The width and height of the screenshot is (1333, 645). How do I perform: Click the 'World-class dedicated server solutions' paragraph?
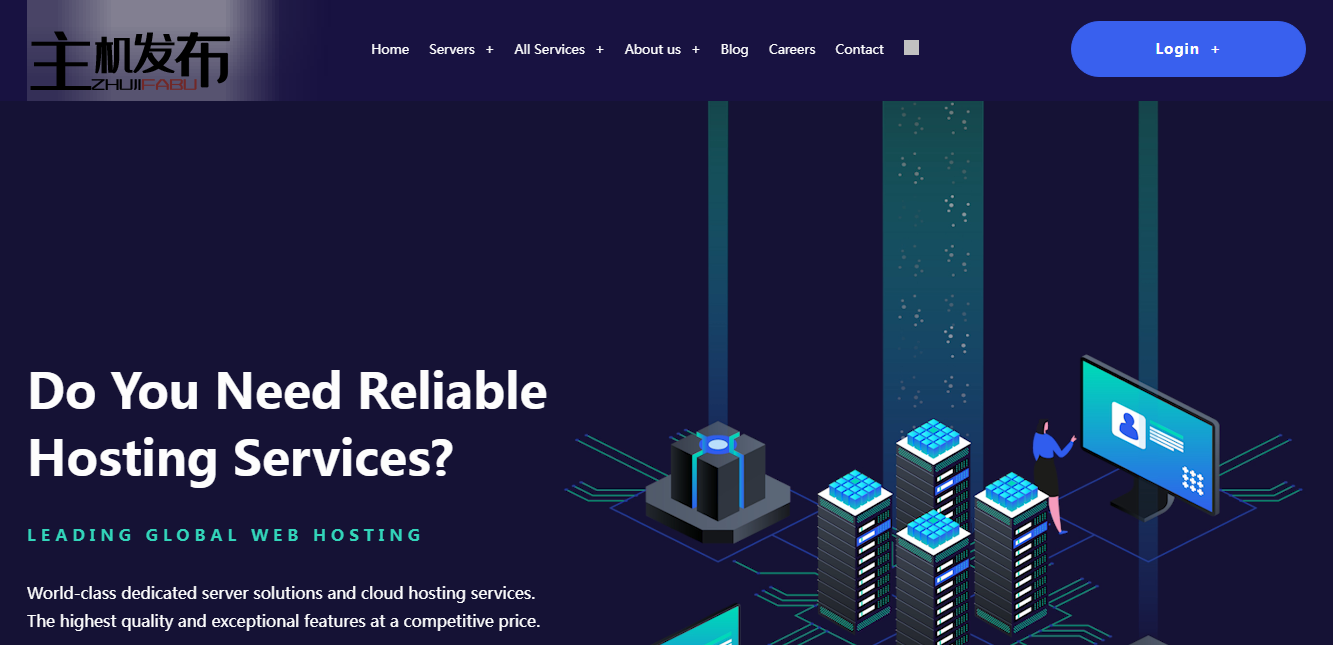pos(283,607)
